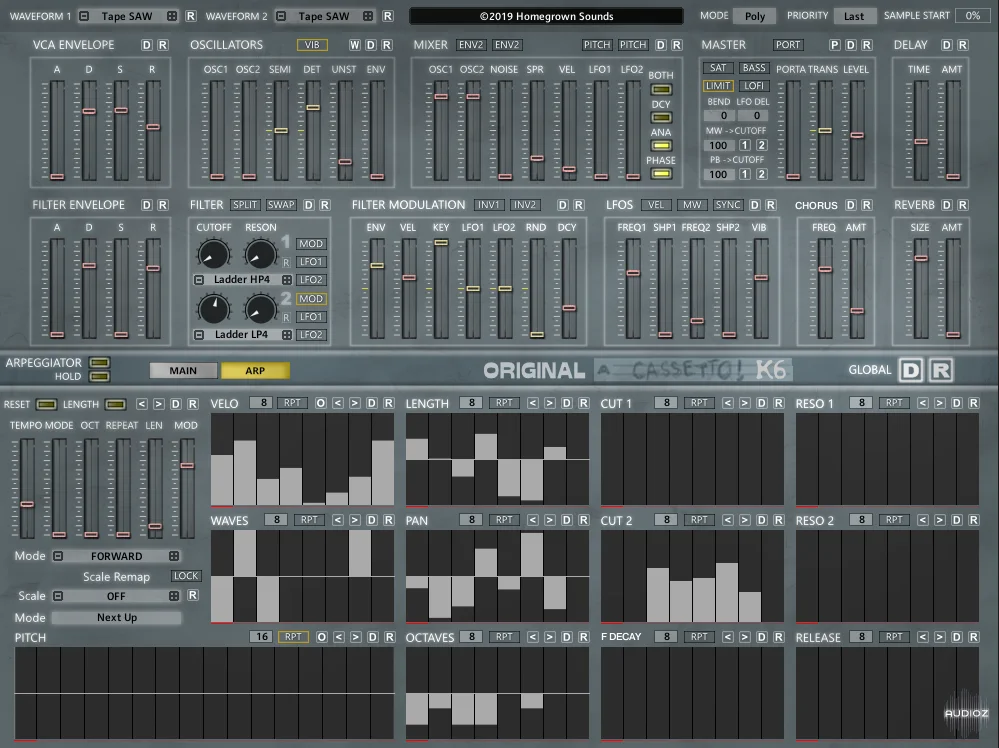Click the SAMPLE START 0% field
The width and height of the screenshot is (999, 748).
pos(972,16)
